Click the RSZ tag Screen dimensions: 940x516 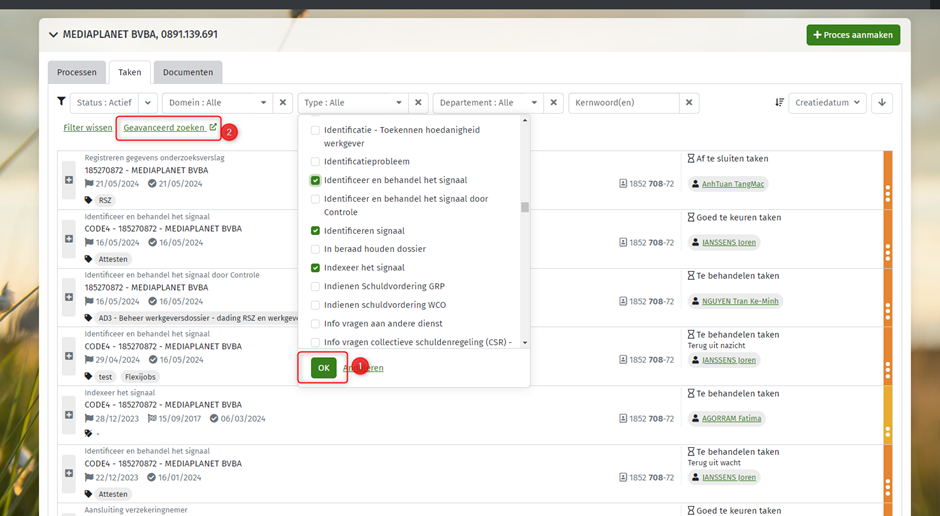pos(105,201)
